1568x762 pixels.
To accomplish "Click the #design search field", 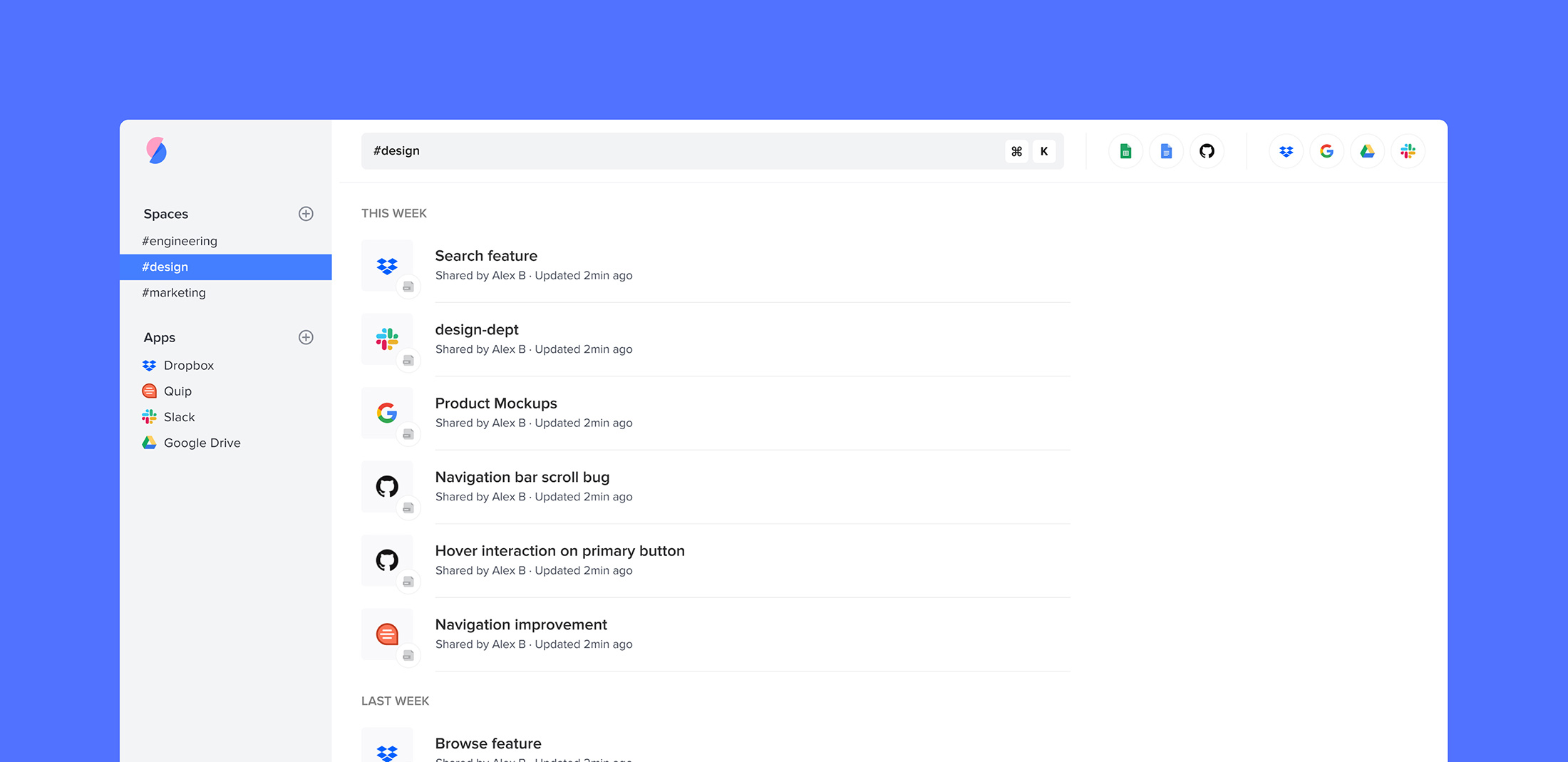I will [713, 151].
